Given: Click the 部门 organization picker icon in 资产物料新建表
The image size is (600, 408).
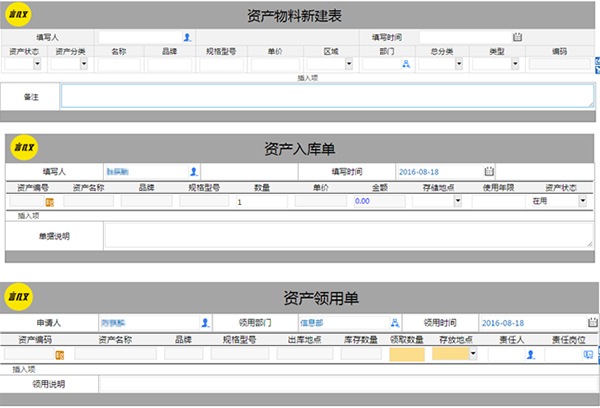Looking at the screenshot, I should (407, 64).
